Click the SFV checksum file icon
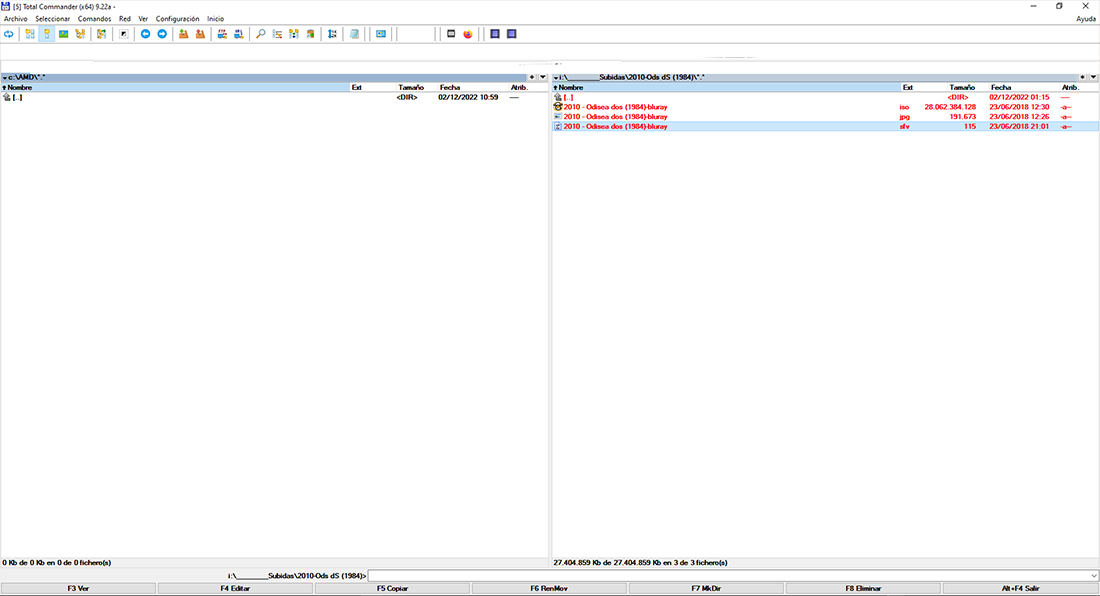Screen dimensions: 1100x596 tap(558, 126)
